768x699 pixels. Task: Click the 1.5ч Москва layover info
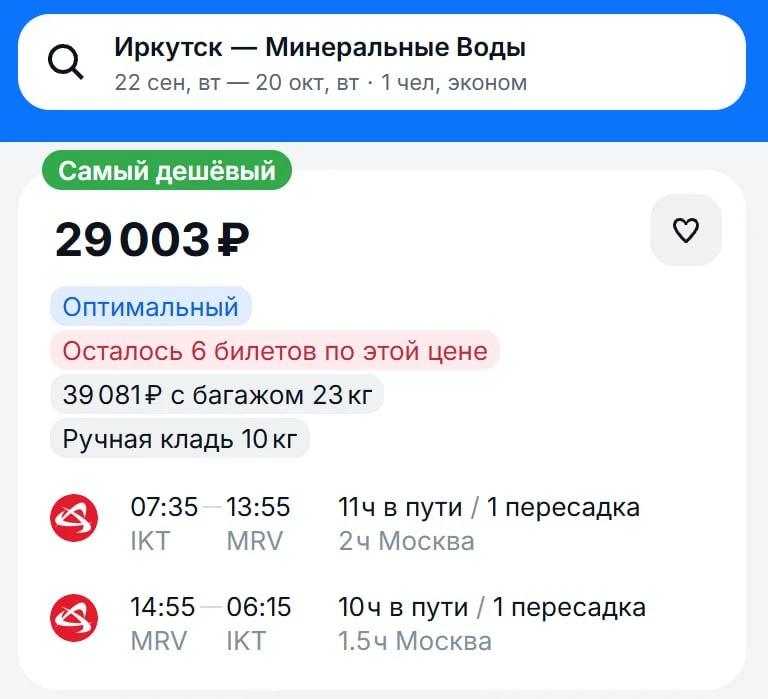(415, 641)
